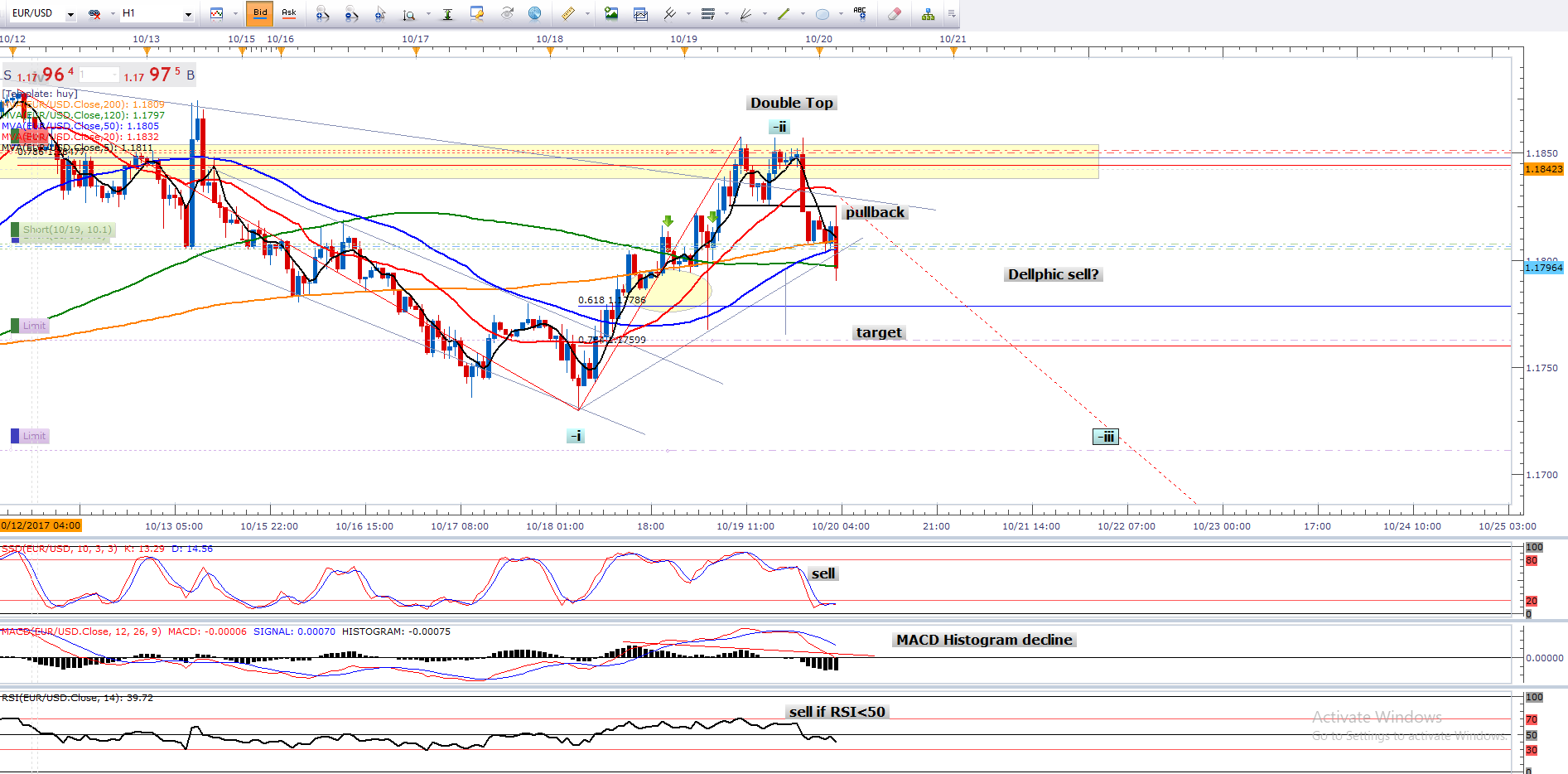Pick the green trend line tool
1568x774 pixels.
tap(782, 13)
